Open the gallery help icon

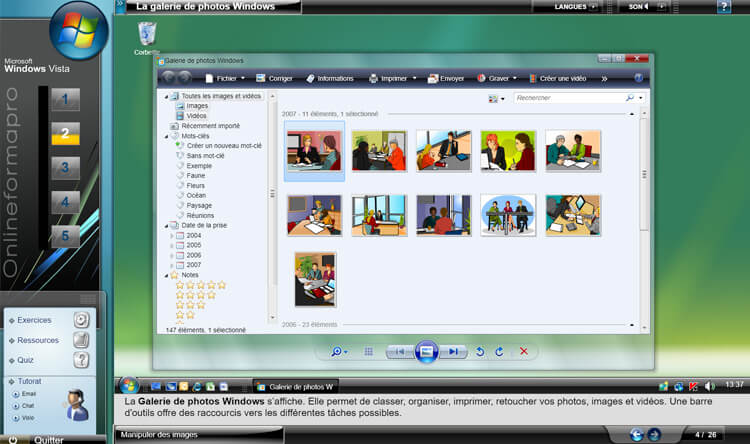tap(638, 78)
